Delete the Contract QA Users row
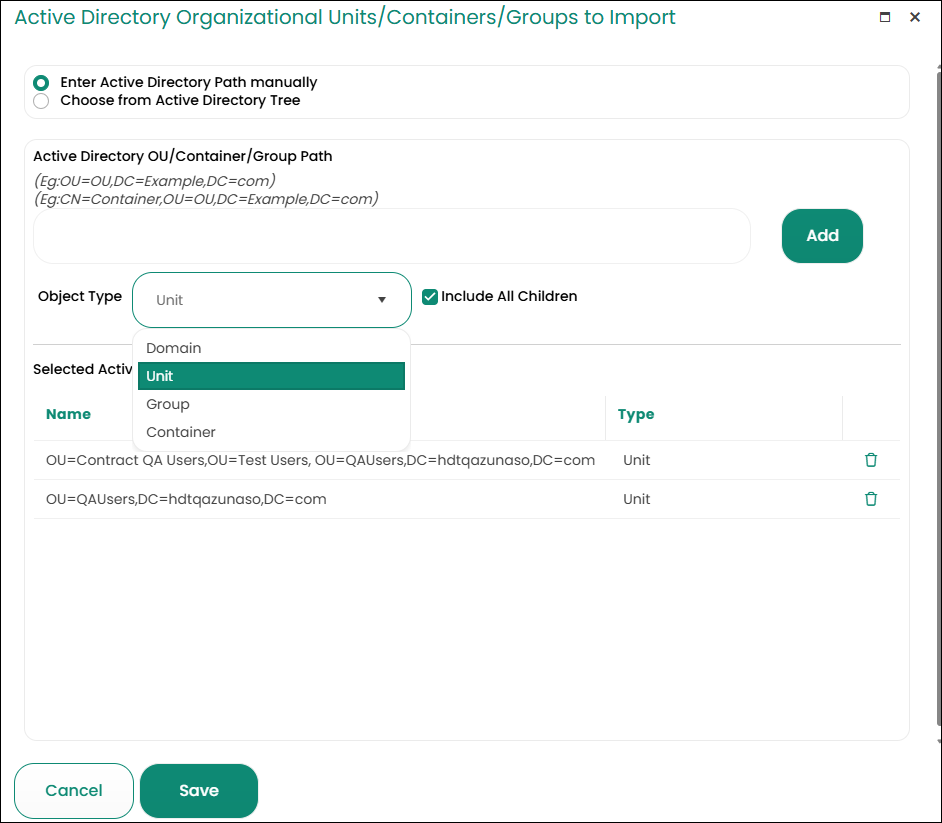This screenshot has height=823, width=942. pyautogui.click(x=870, y=460)
